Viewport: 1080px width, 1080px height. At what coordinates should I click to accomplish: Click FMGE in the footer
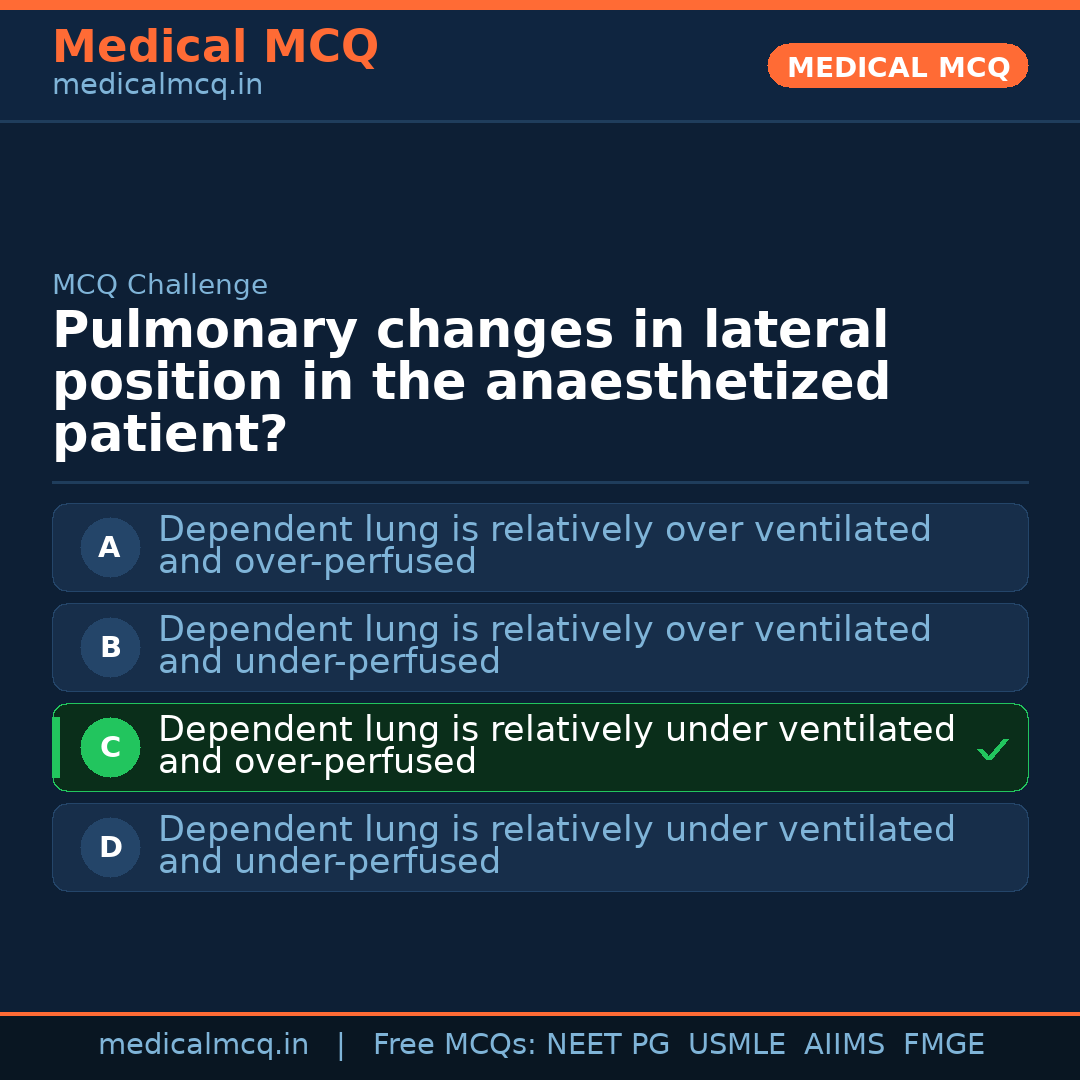coord(943,1045)
